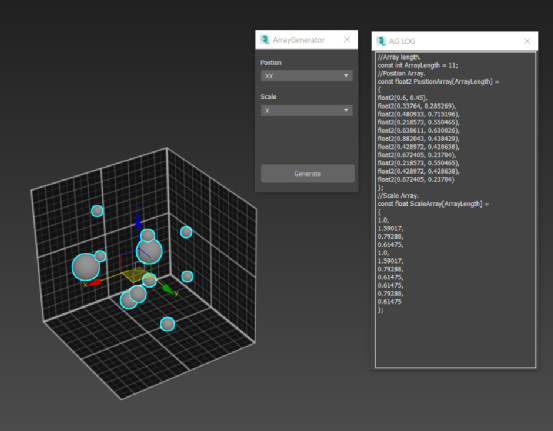Open the Scale dropdown showing X
The image size is (553, 431).
[x=306, y=110]
